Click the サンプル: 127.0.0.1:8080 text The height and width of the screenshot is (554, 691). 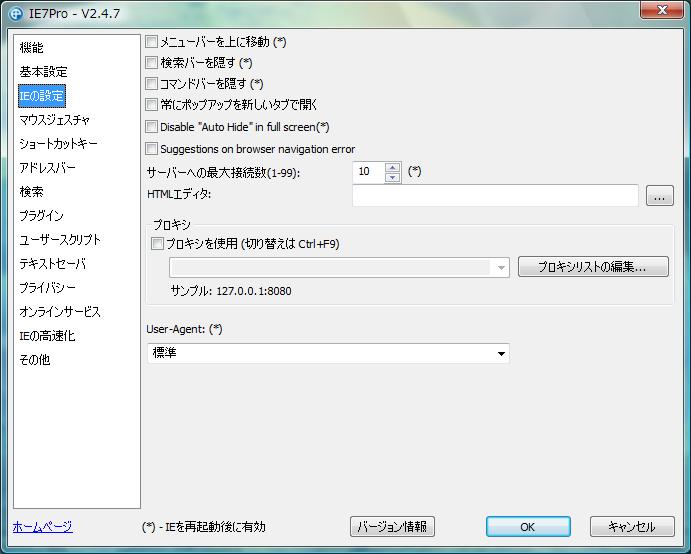[x=231, y=291]
